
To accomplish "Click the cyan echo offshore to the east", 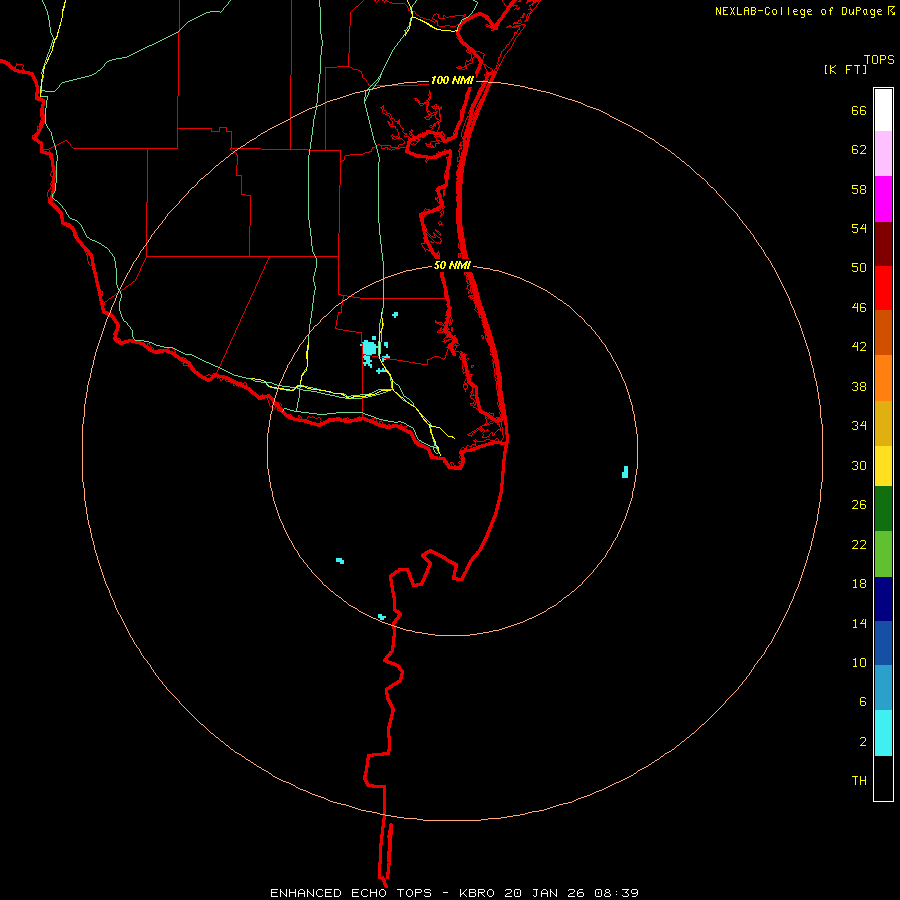I will pos(625,472).
